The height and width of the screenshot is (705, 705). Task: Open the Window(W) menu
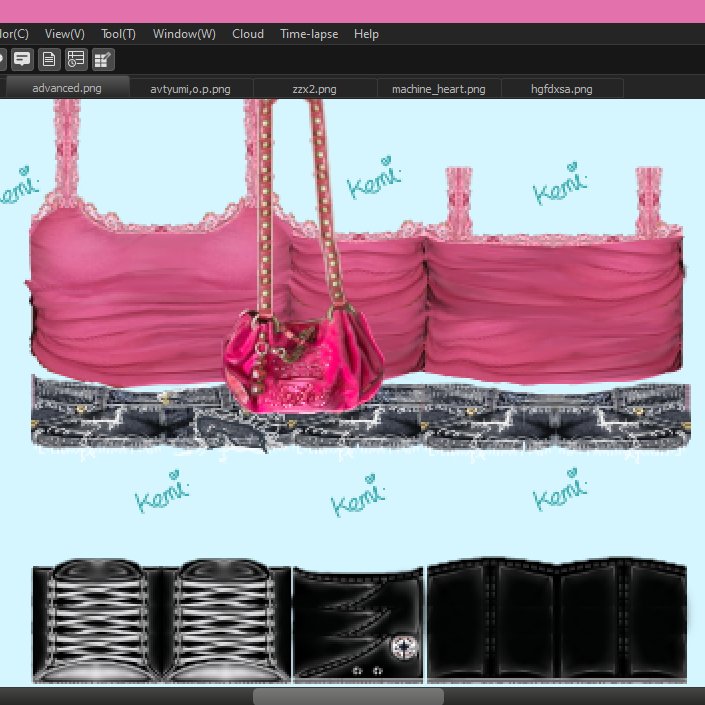tap(184, 34)
